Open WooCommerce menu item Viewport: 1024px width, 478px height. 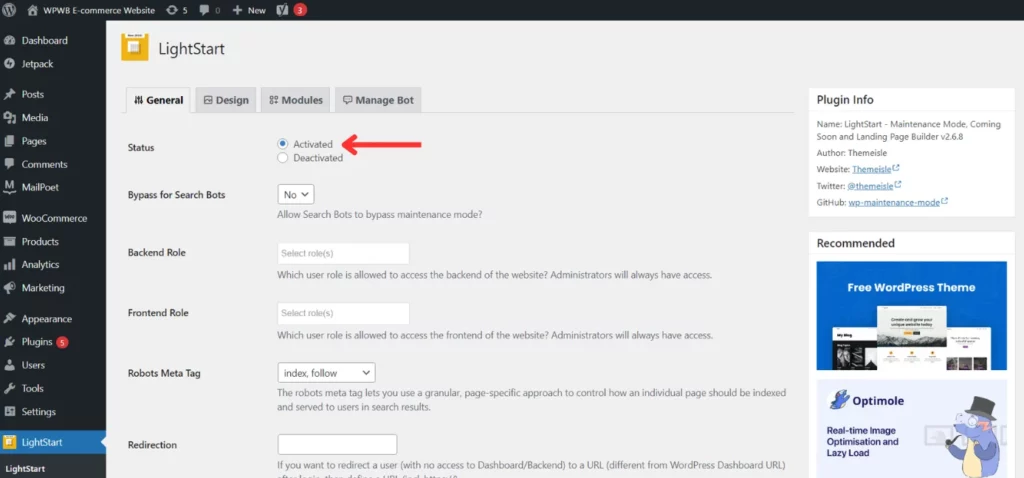click(x=53, y=218)
